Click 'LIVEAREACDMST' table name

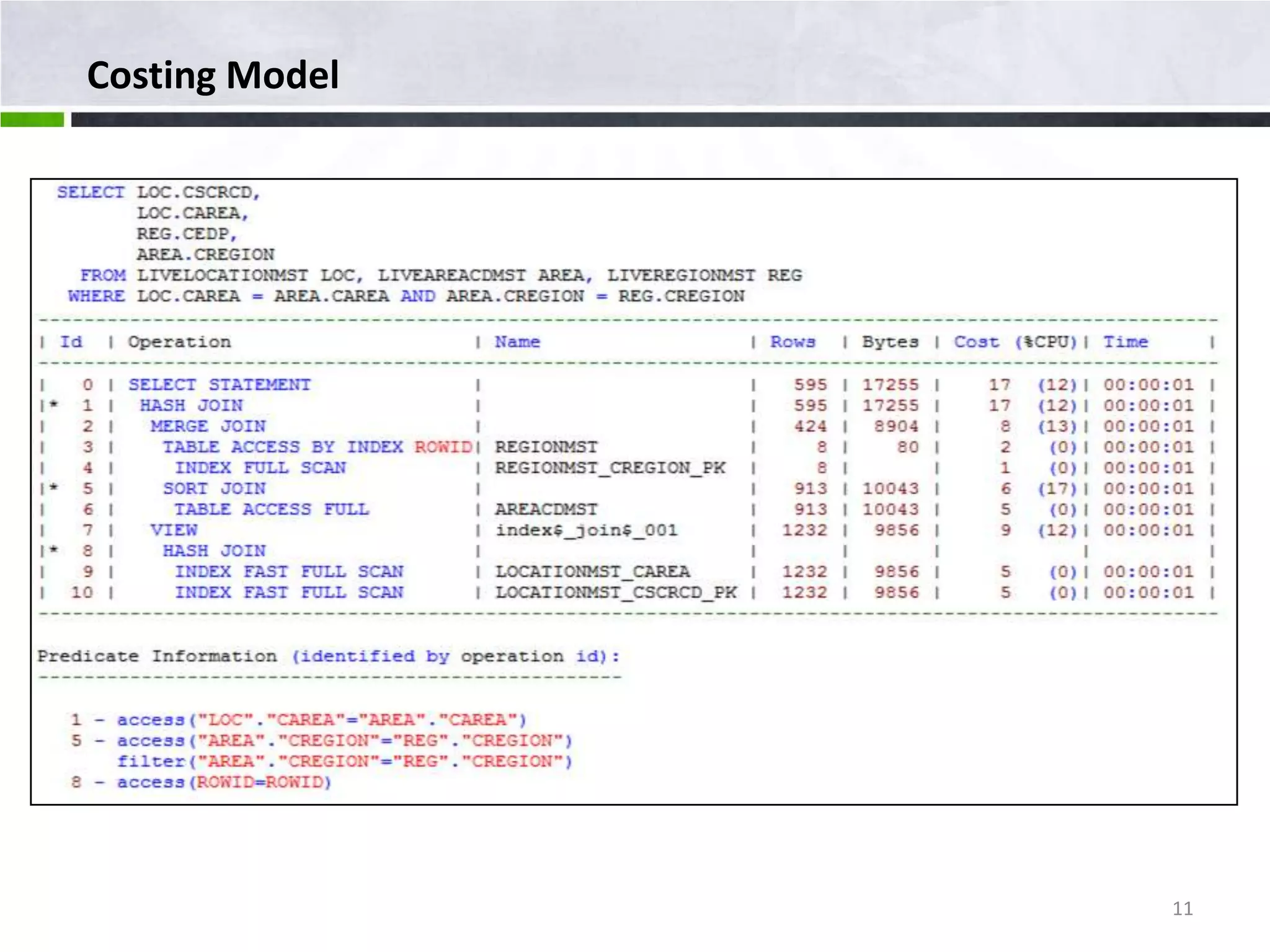click(x=452, y=275)
